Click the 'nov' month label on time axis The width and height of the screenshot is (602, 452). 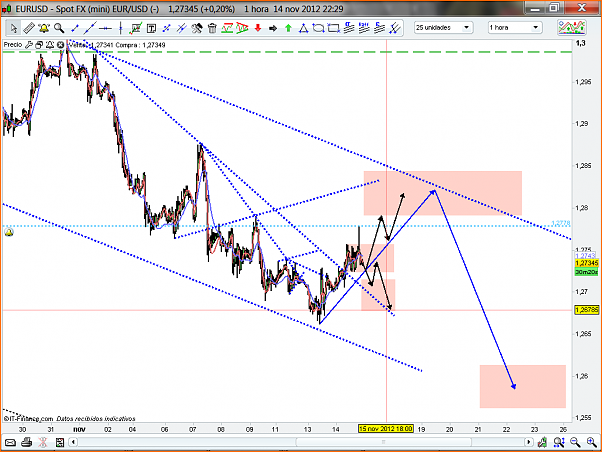[79, 429]
